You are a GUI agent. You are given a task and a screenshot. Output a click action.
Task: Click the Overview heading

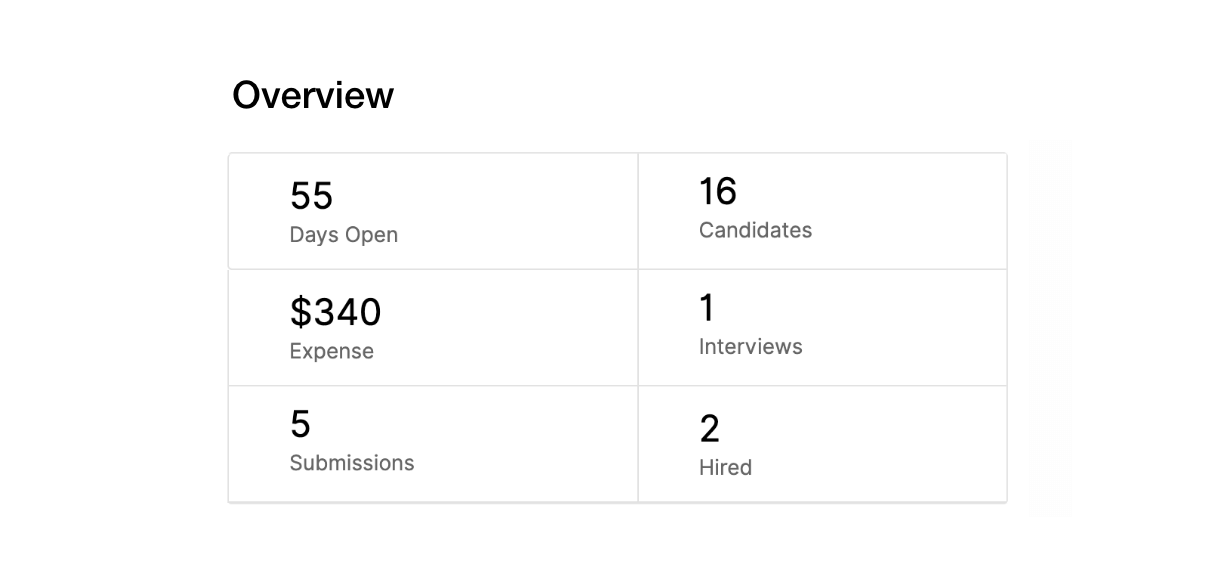point(313,95)
